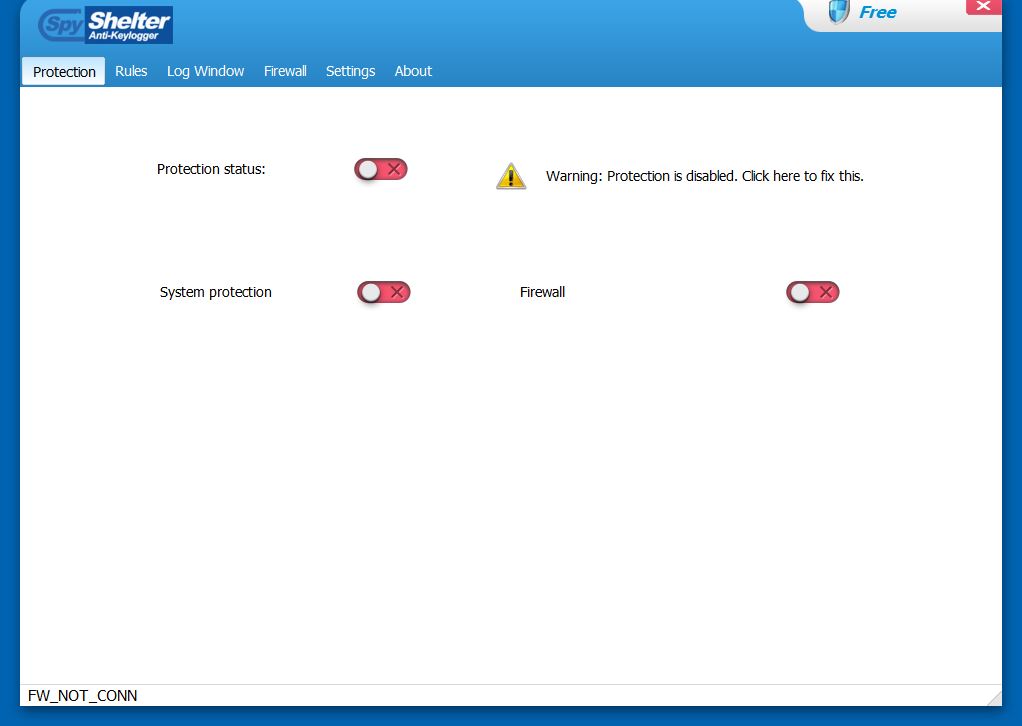
Task: Switch to the Protection tab
Action: [64, 72]
